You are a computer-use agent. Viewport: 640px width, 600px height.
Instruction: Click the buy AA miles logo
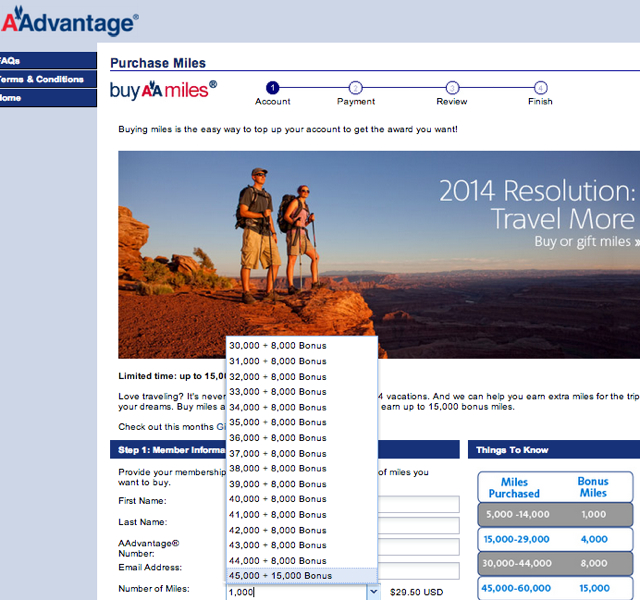[163, 90]
